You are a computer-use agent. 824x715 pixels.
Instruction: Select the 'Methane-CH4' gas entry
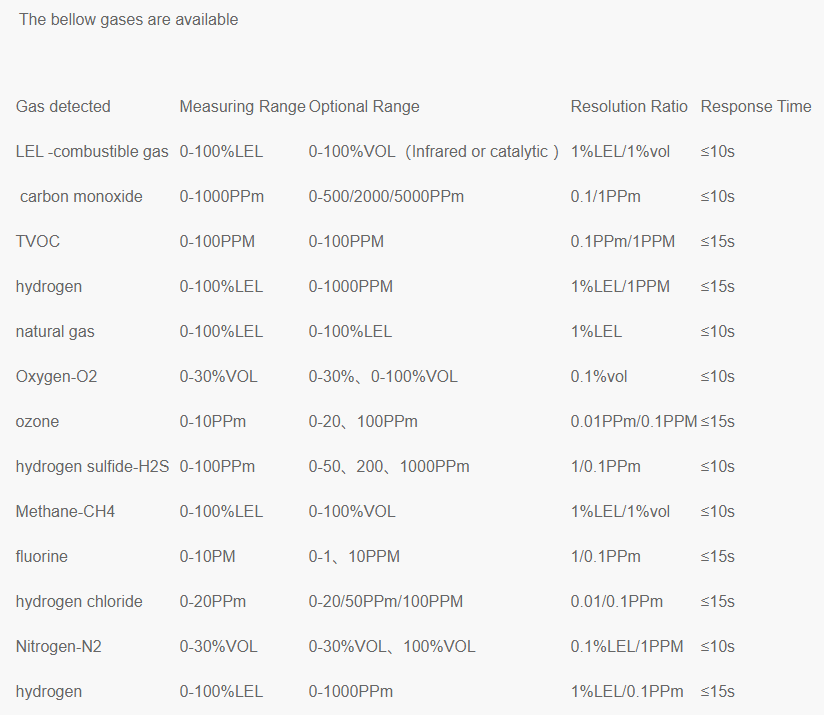tap(65, 511)
